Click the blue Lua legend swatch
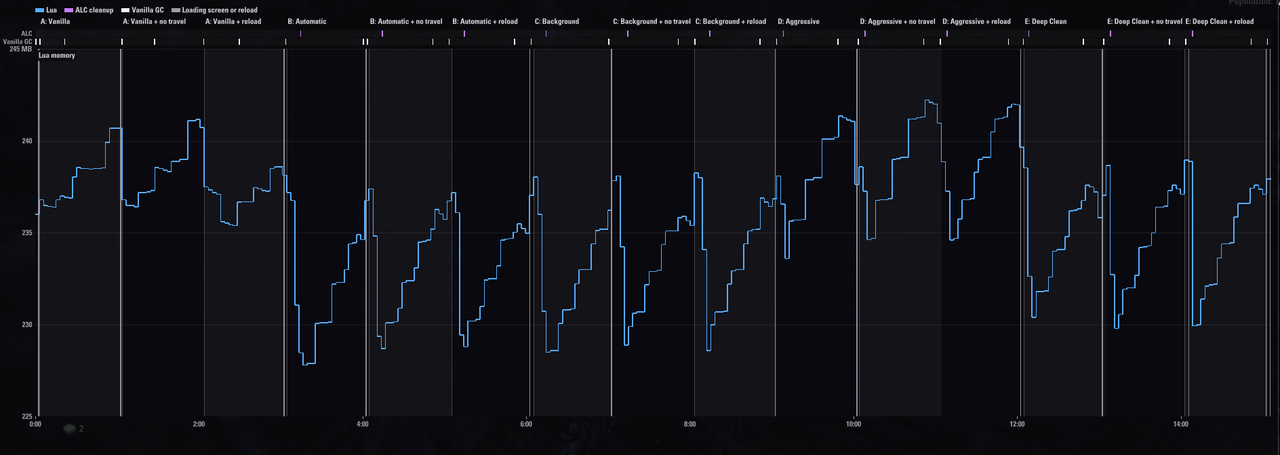This screenshot has width=1280, height=455. point(39,9)
